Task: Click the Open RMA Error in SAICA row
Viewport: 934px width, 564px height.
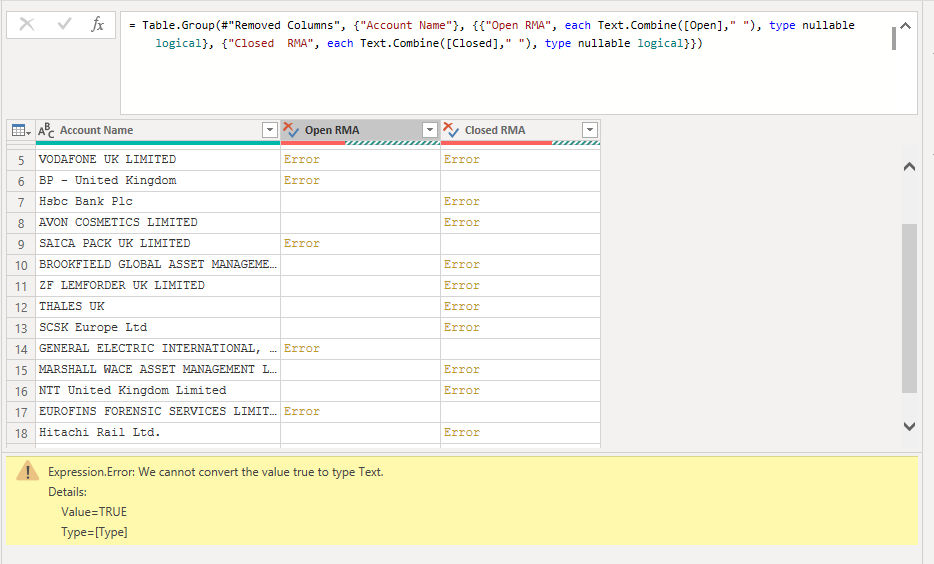Action: coord(302,244)
